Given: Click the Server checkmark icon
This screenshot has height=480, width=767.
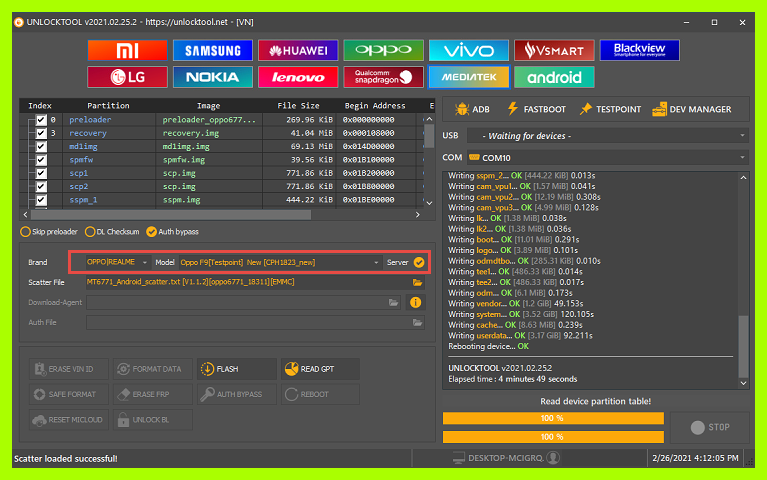Looking at the screenshot, I should tap(419, 262).
